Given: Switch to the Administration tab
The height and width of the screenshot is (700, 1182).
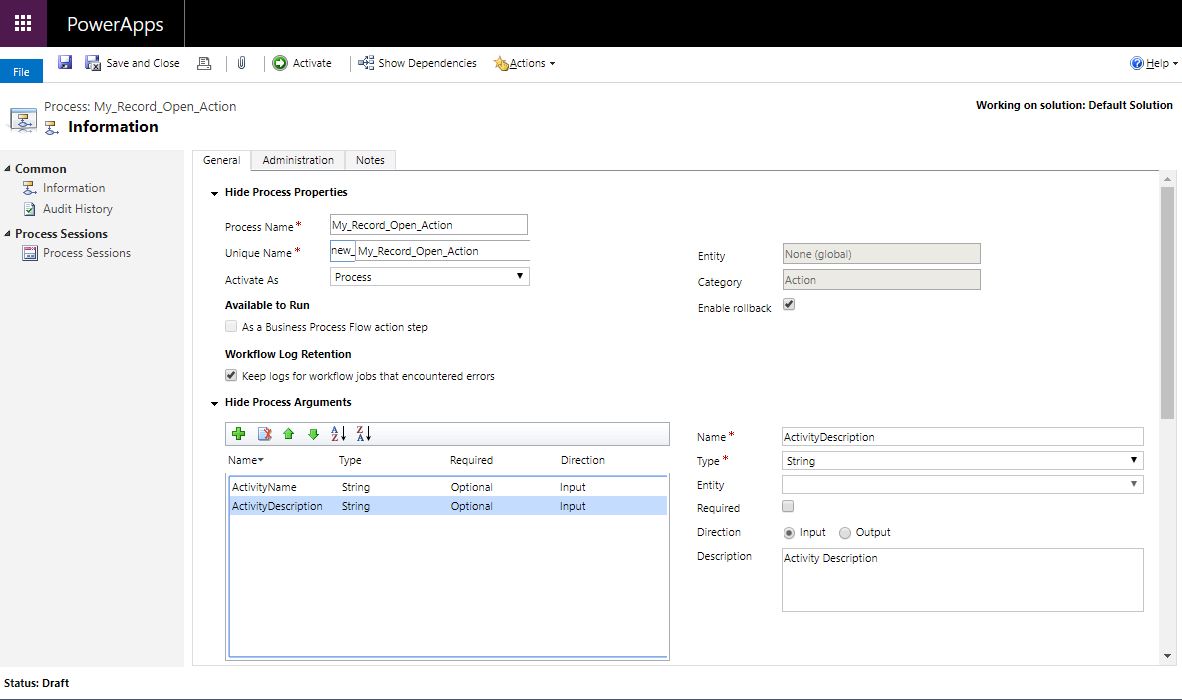Looking at the screenshot, I should click(x=297, y=159).
